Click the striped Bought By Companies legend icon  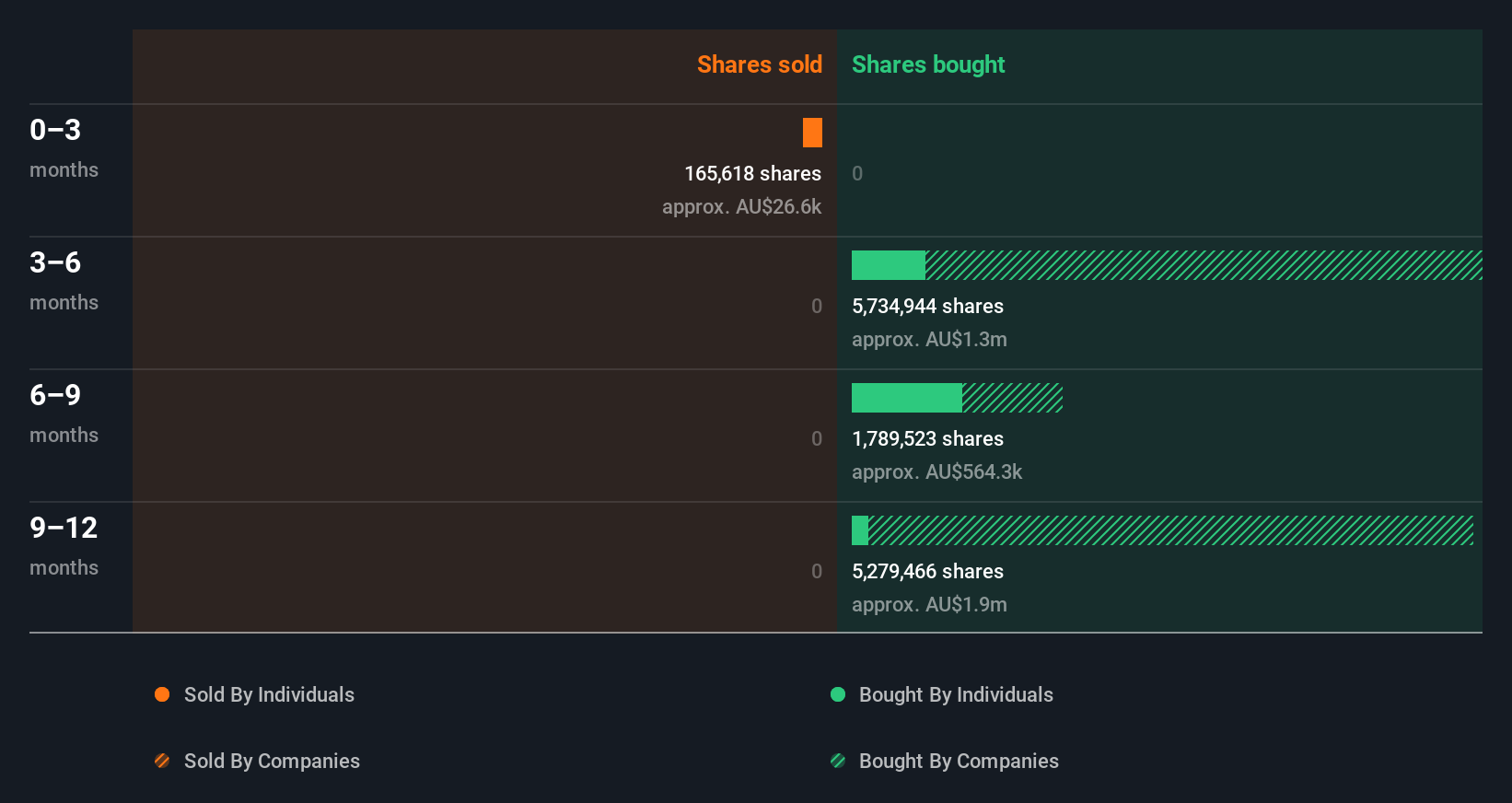pyautogui.click(x=838, y=761)
